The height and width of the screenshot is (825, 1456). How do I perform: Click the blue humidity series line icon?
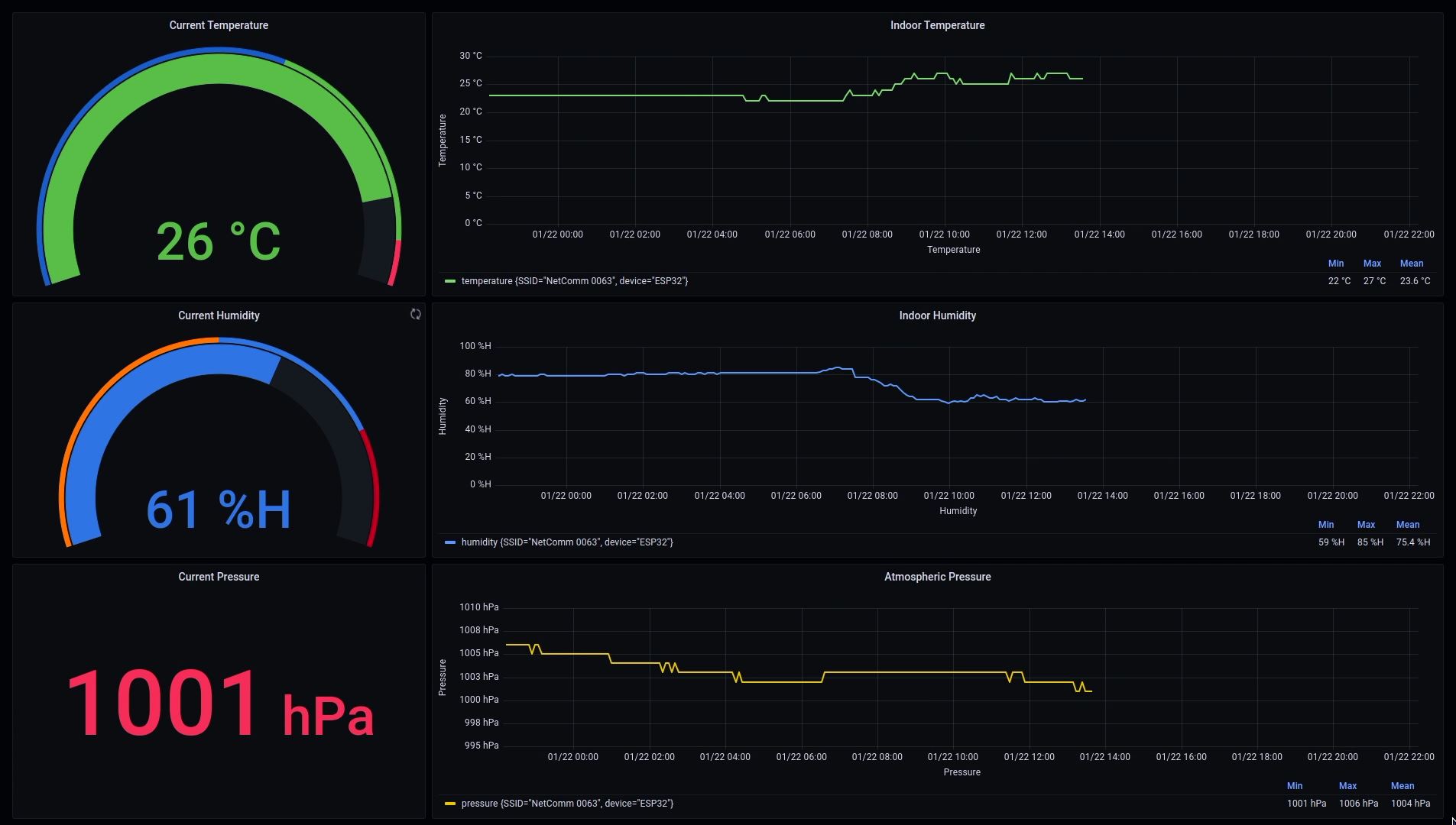(x=450, y=542)
